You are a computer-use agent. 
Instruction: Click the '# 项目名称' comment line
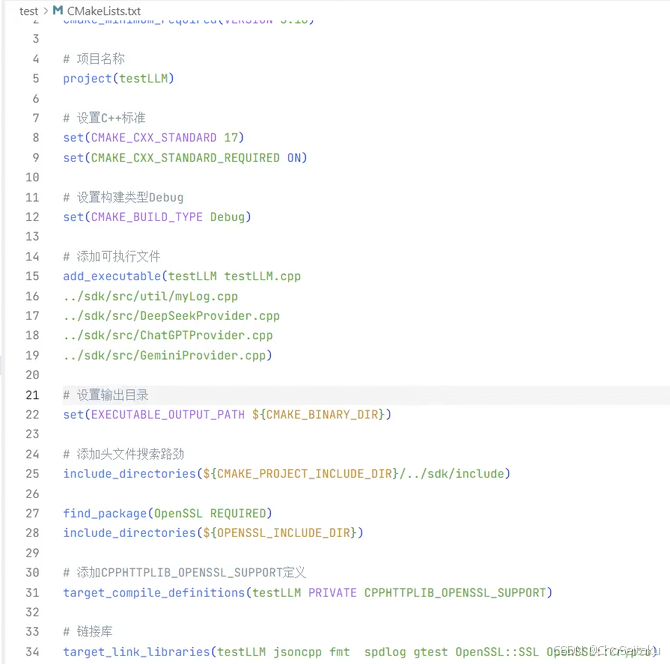click(x=94, y=59)
